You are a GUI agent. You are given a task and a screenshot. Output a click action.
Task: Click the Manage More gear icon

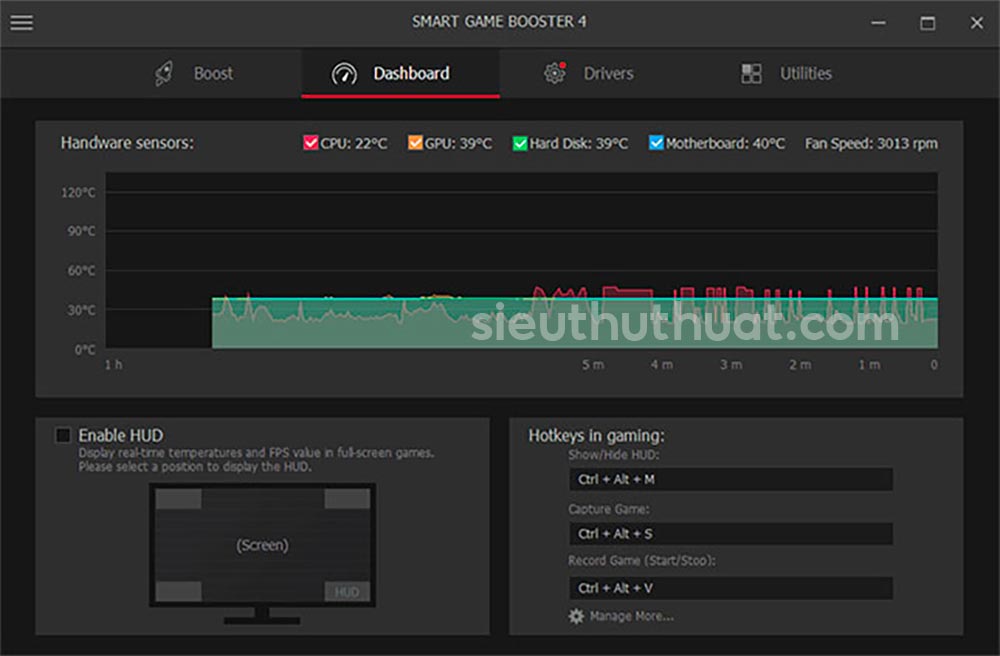pos(576,616)
